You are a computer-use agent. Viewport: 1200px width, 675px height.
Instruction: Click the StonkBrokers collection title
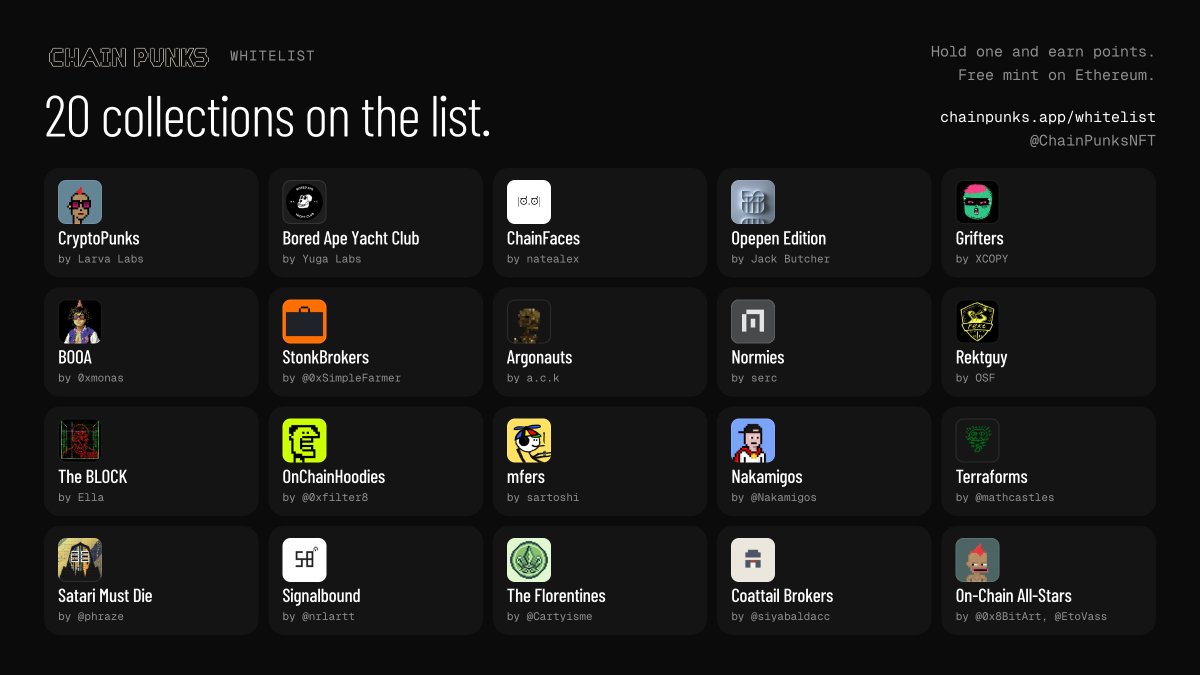point(326,357)
